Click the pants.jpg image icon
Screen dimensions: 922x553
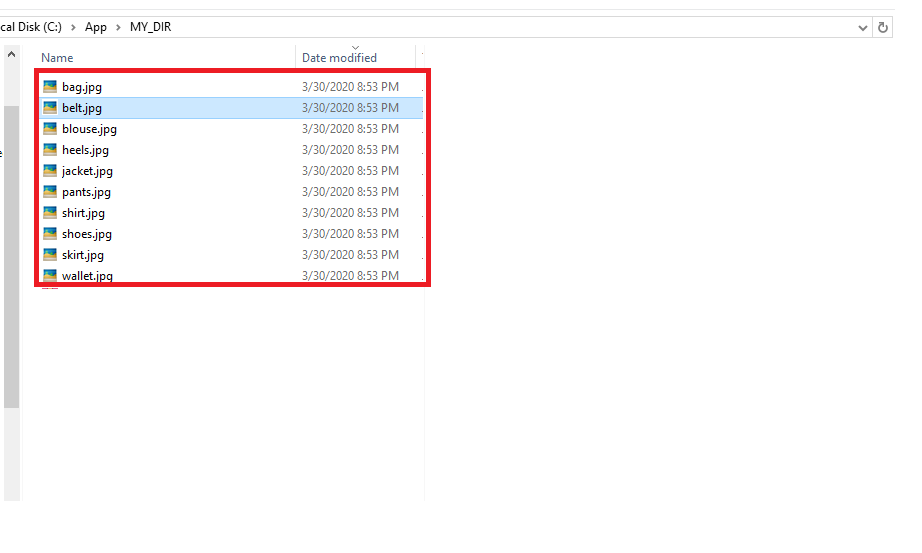click(x=50, y=192)
